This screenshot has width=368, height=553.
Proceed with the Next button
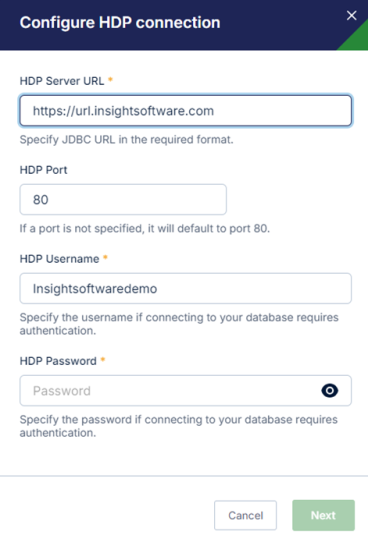[323, 515]
